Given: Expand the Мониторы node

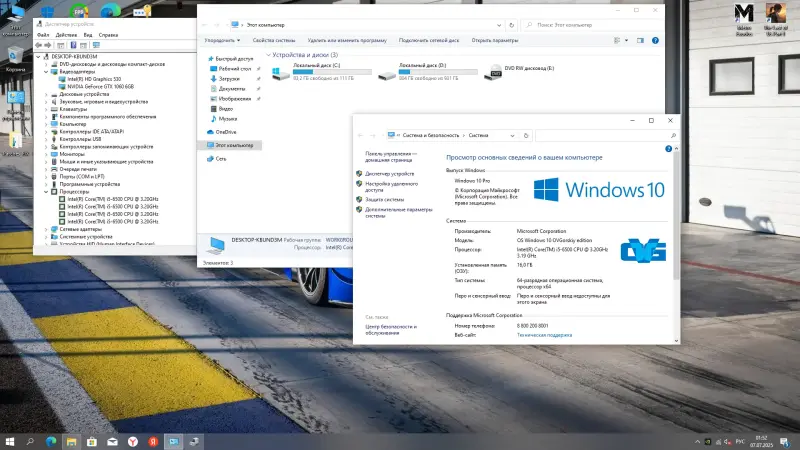Looking at the screenshot, I should 46,154.
